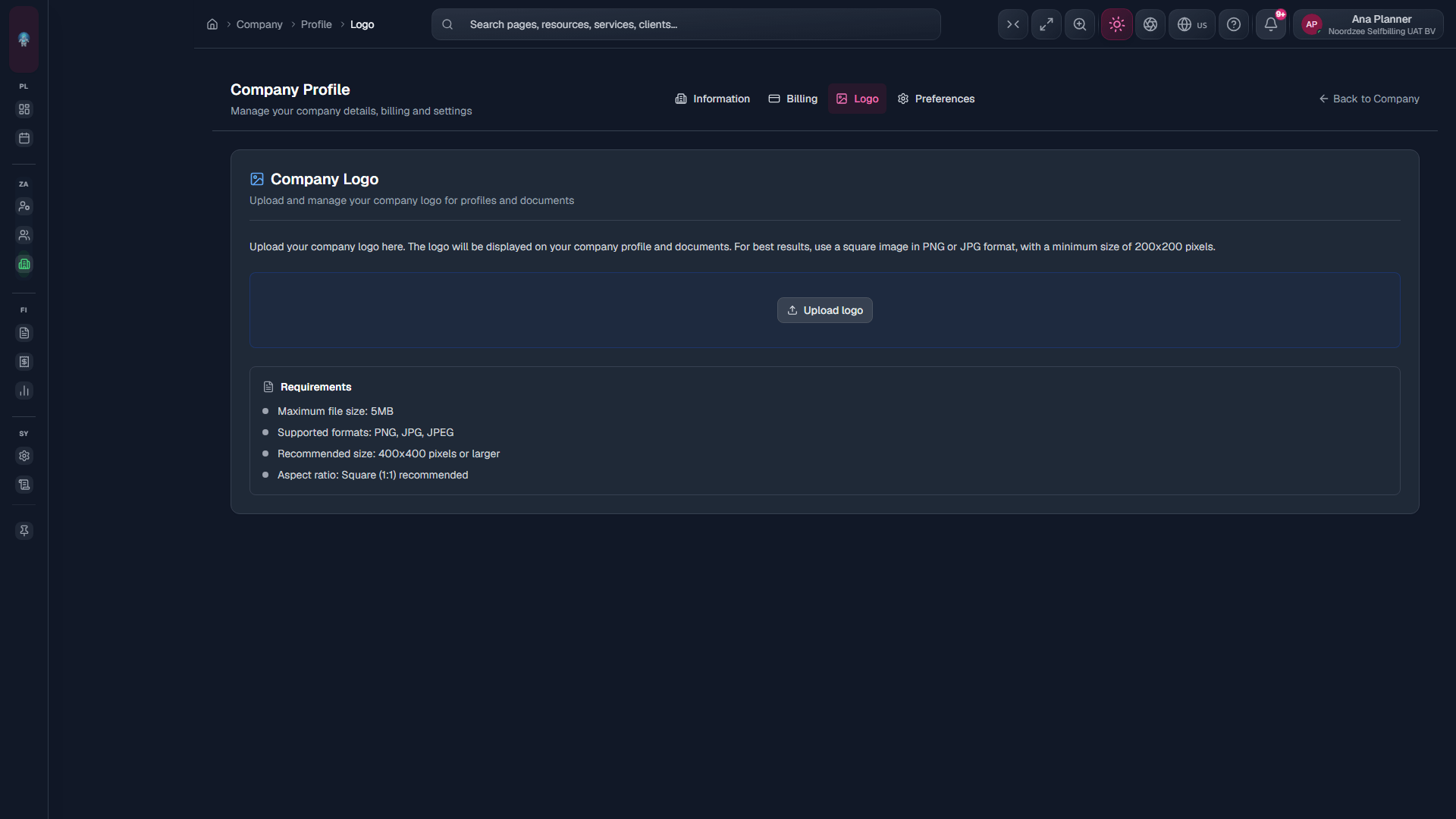Go to Company in breadcrumb
The image size is (1456, 819).
click(259, 24)
